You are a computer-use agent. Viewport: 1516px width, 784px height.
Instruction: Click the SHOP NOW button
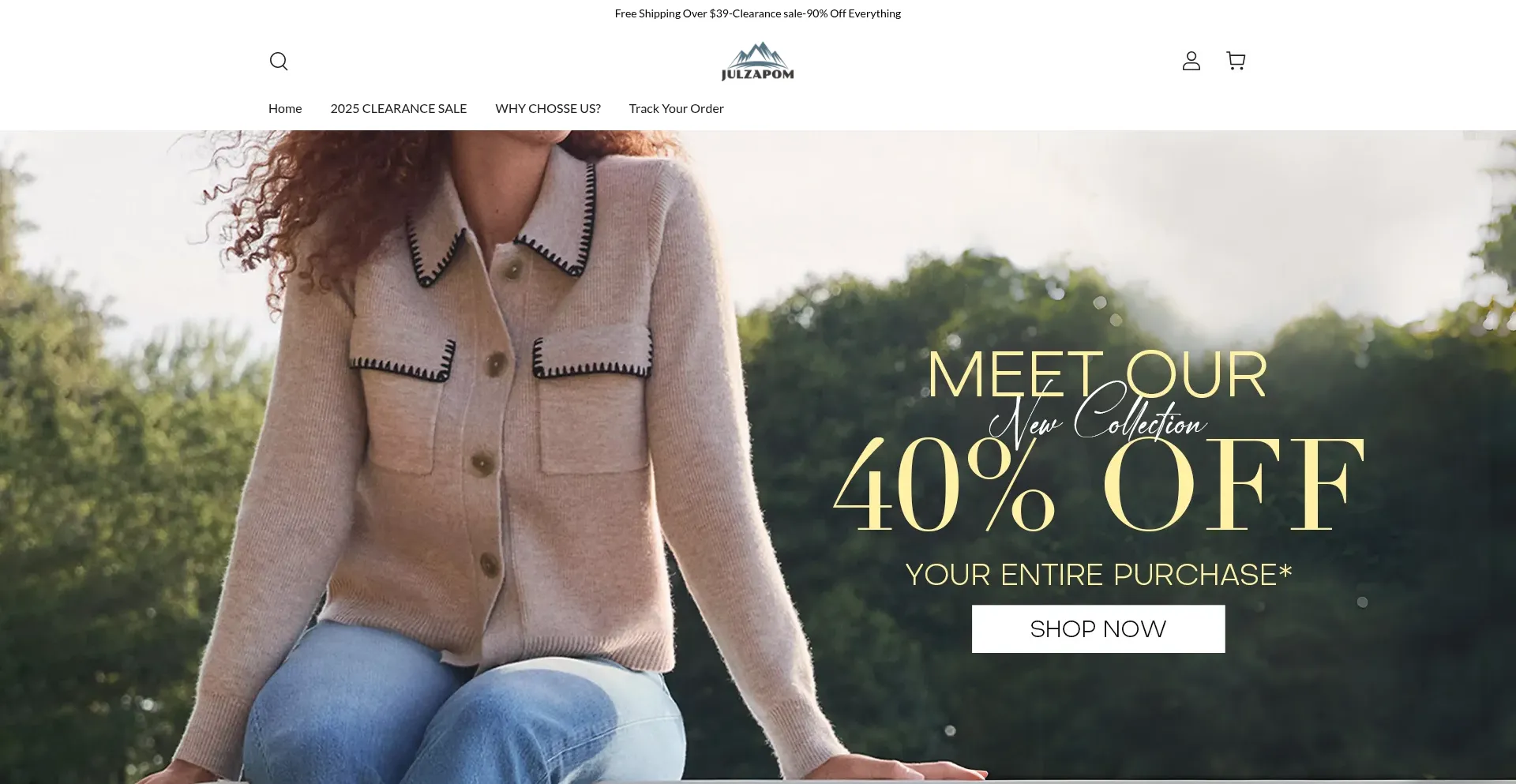pos(1098,628)
